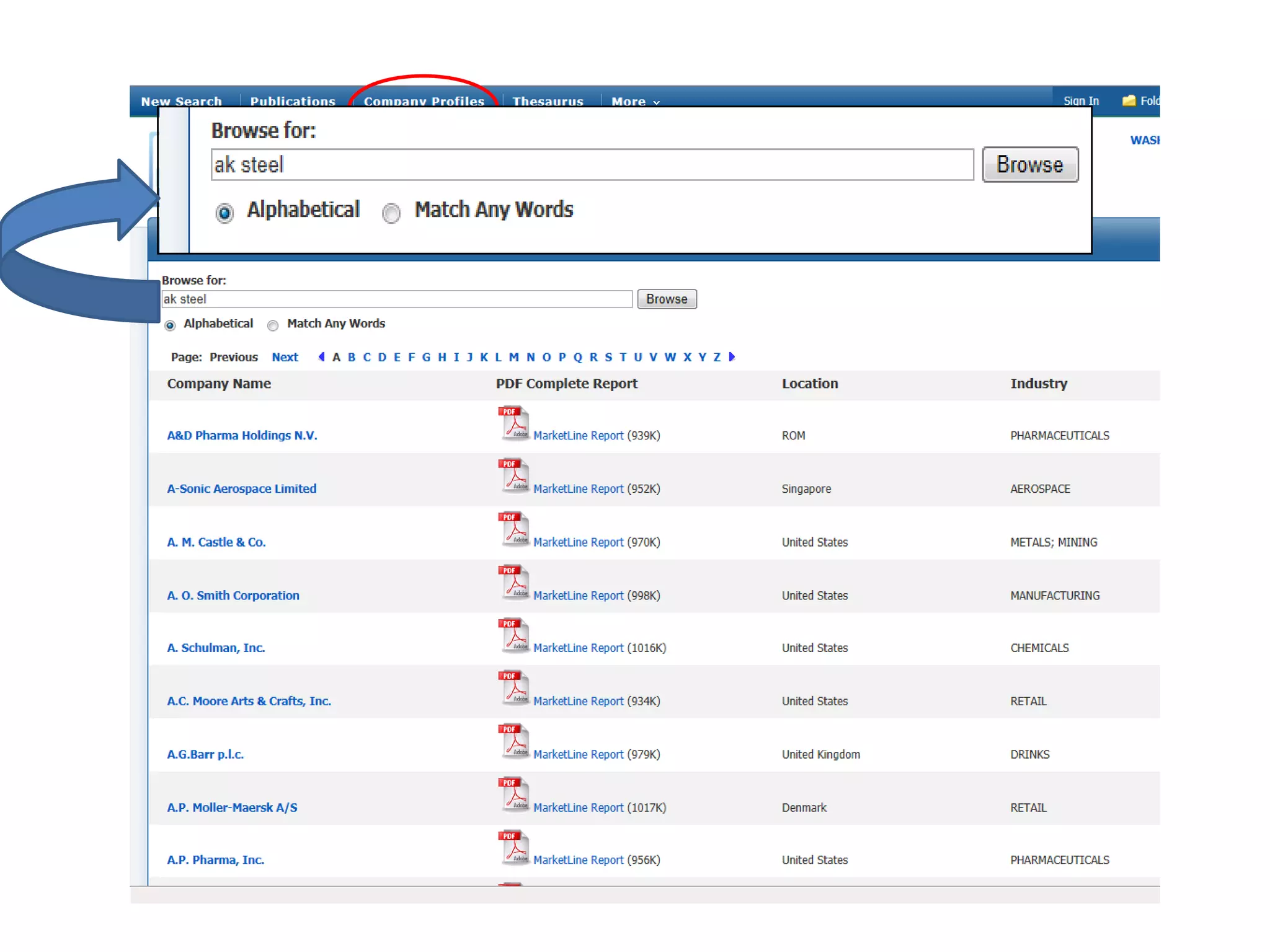Click the small 'ak steel' browse field
The width and height of the screenshot is (1270, 952).
click(x=397, y=299)
